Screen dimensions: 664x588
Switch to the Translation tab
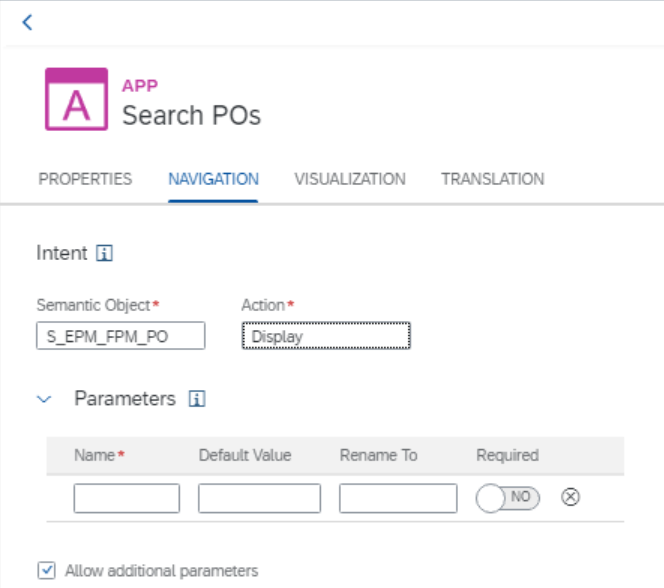coord(492,179)
